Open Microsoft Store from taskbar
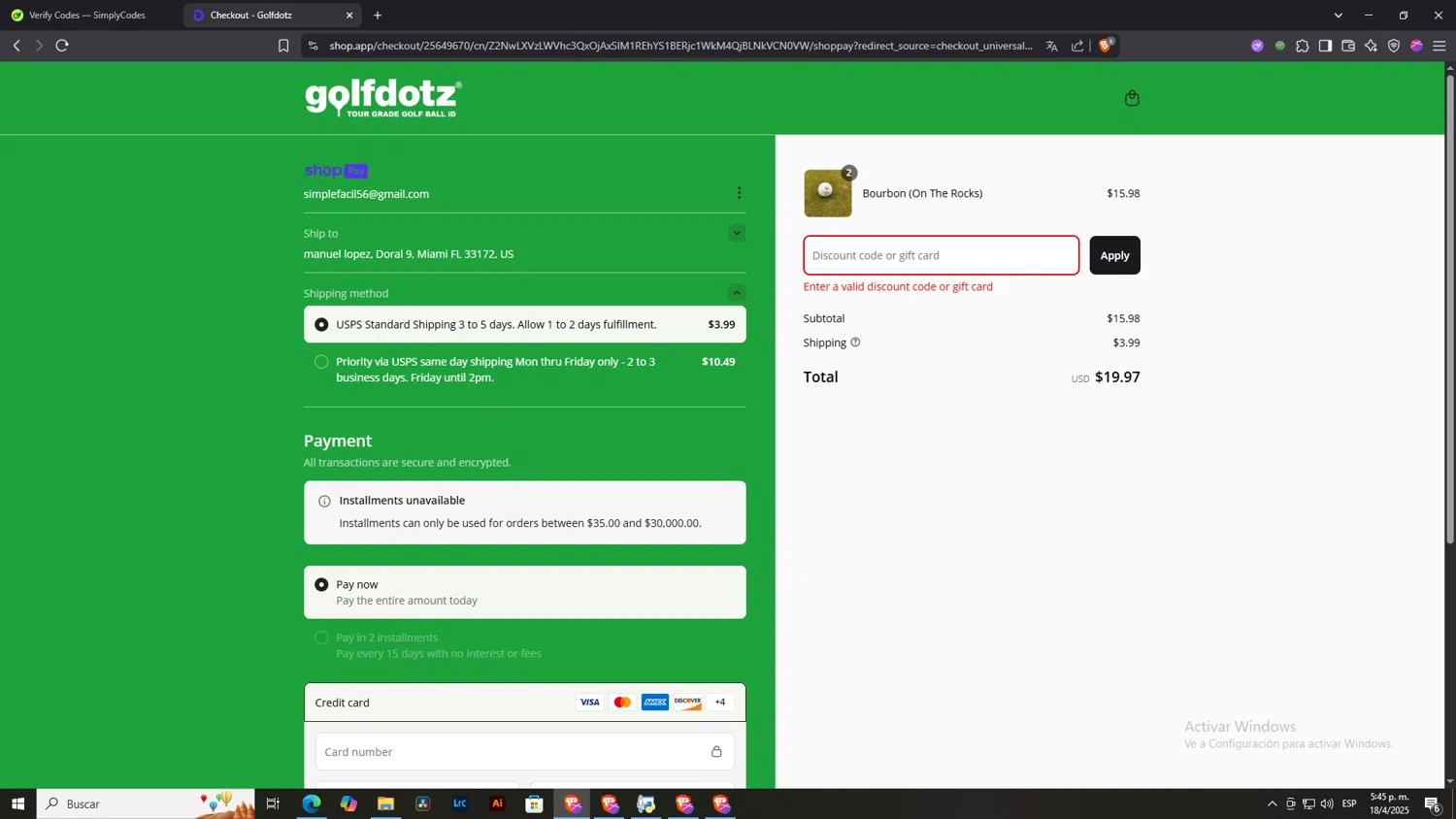 (534, 803)
